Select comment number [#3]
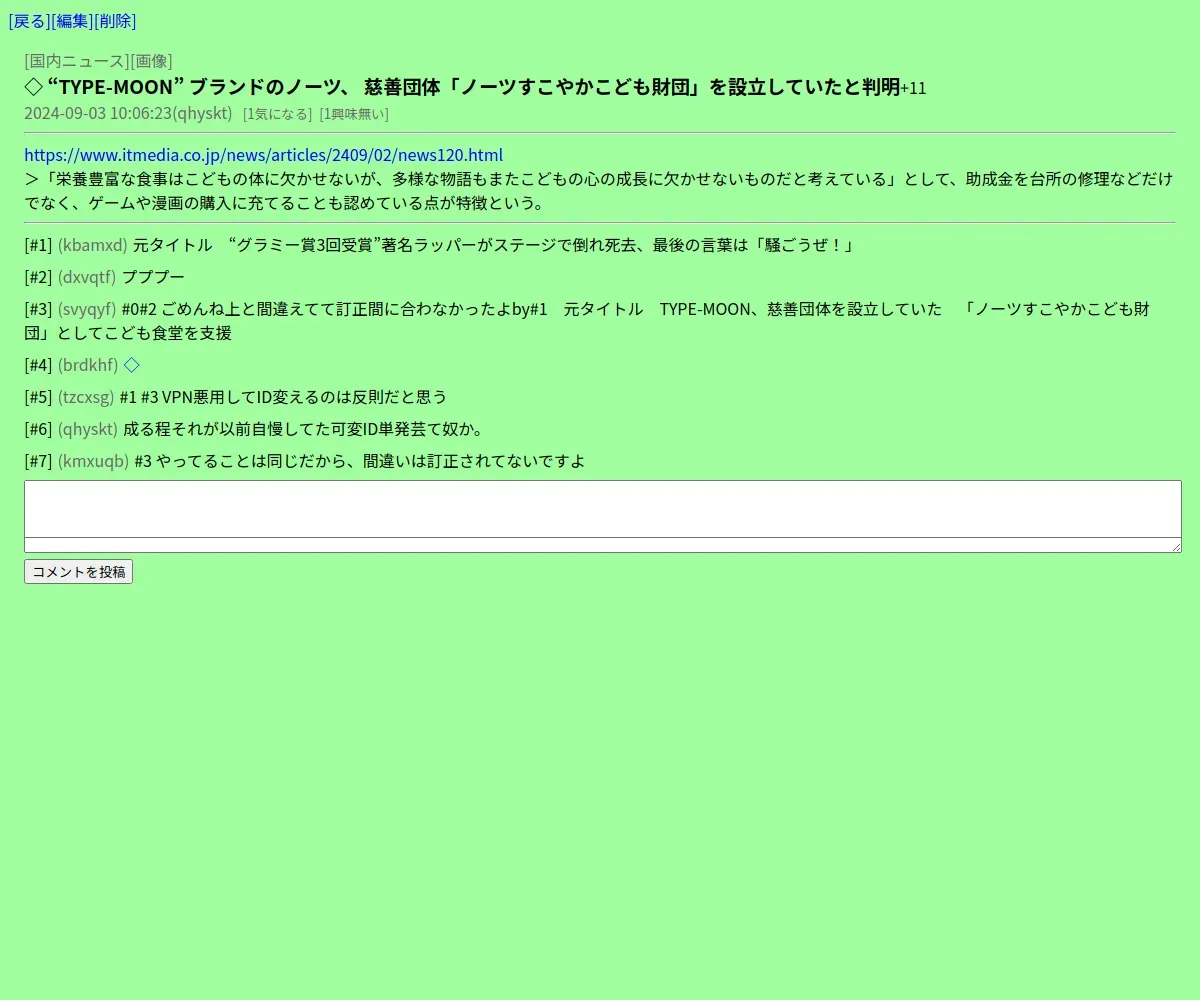The width and height of the screenshot is (1200, 1000). point(38,309)
